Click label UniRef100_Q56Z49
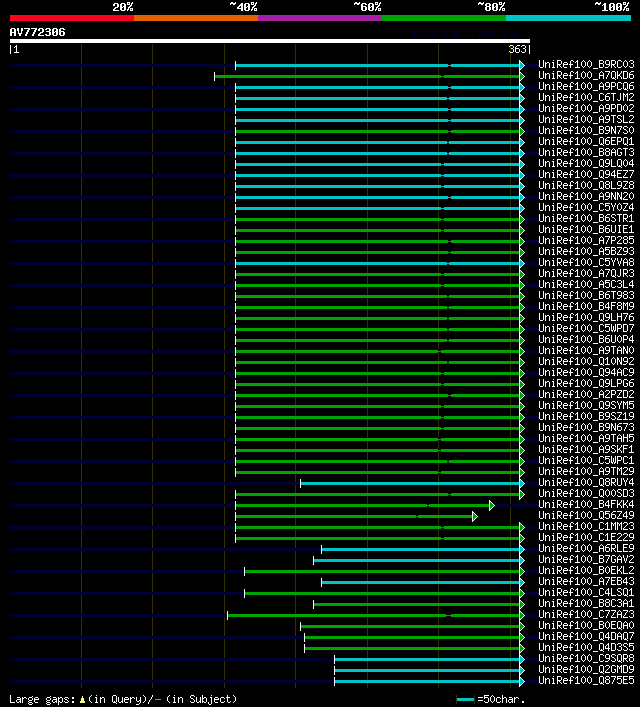The height and width of the screenshot is (707, 640). pos(586,515)
